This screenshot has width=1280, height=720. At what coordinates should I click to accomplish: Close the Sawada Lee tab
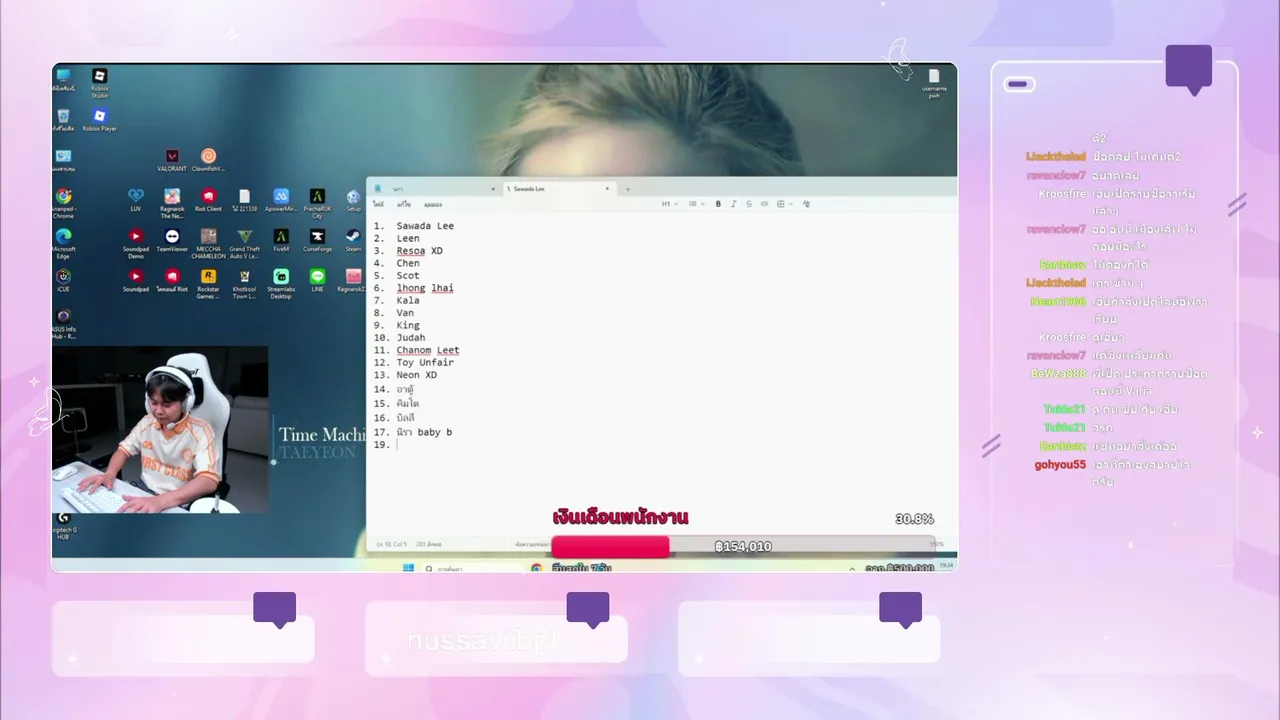point(607,188)
